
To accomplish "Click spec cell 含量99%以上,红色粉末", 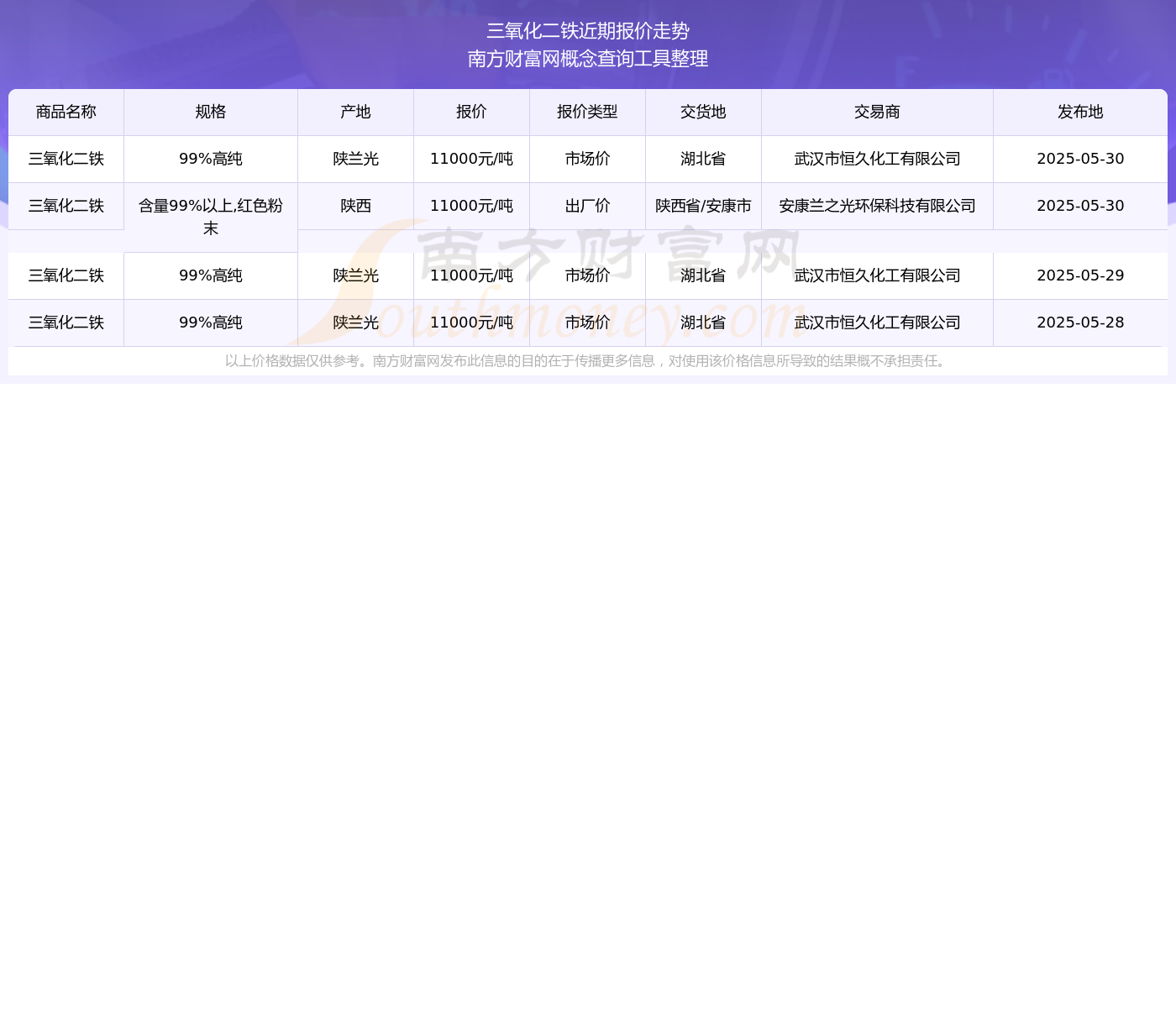I will click(211, 217).
